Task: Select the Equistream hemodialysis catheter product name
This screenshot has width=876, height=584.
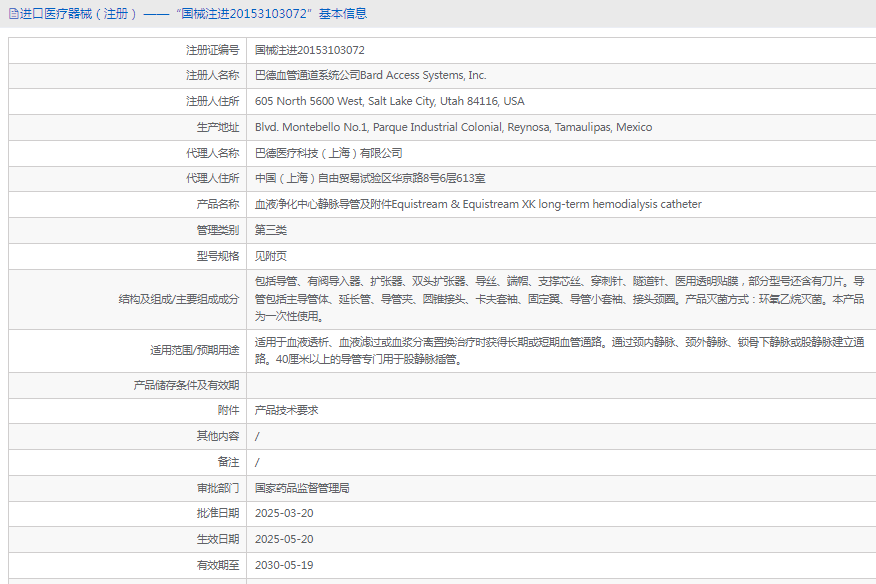Action: [478, 204]
